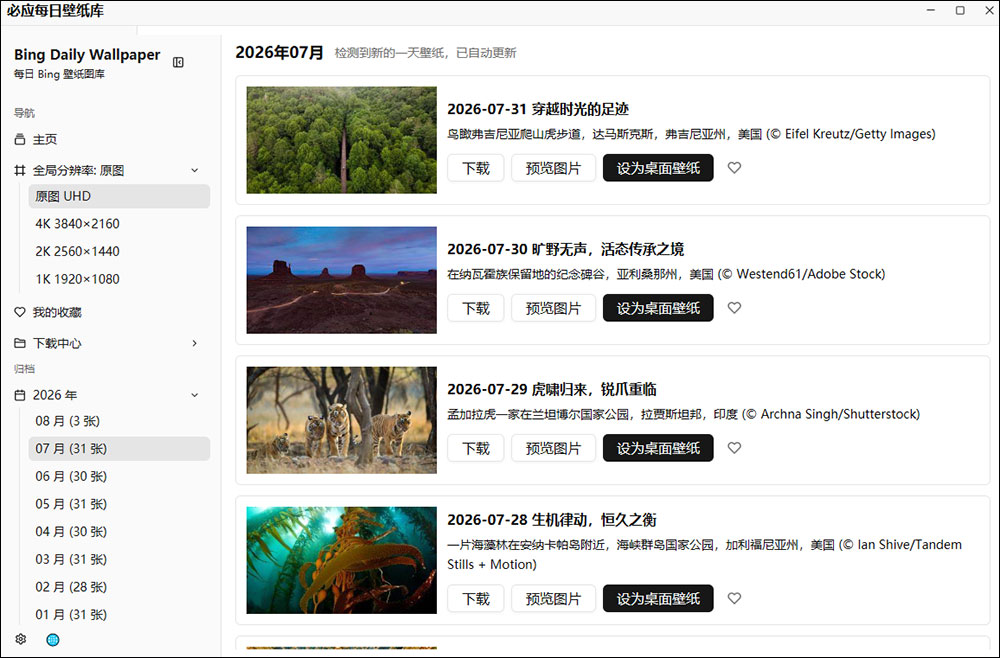
Task: Open settings gear icon
Action: point(20,639)
